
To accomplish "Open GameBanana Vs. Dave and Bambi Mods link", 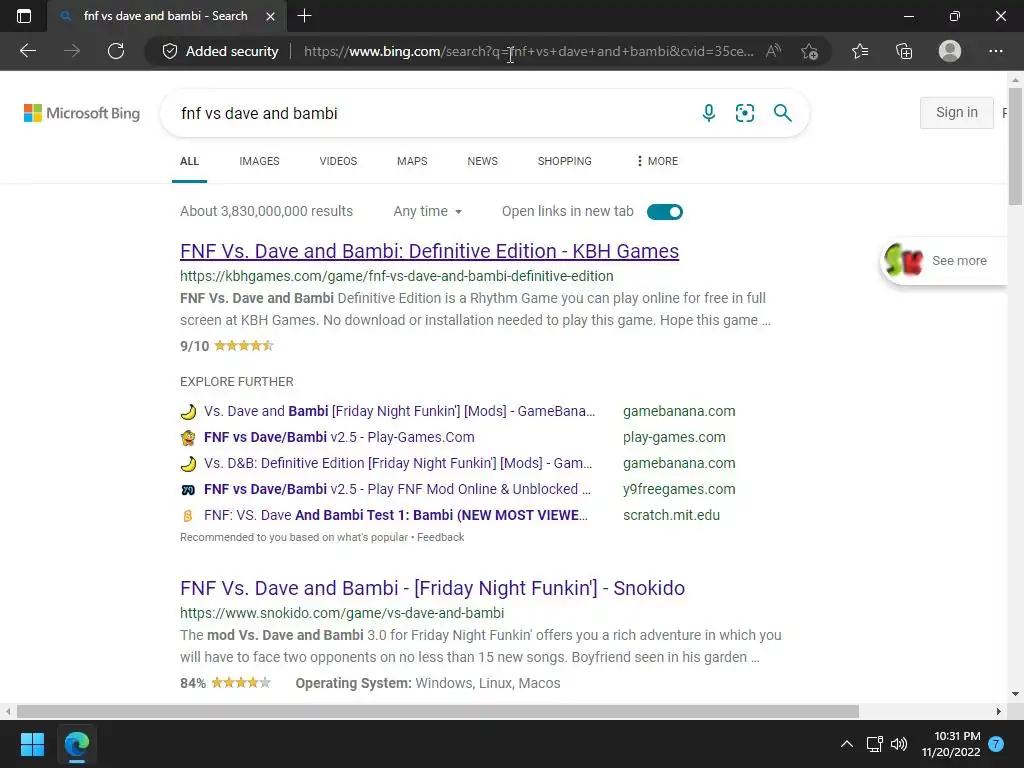I will click(x=400, y=411).
